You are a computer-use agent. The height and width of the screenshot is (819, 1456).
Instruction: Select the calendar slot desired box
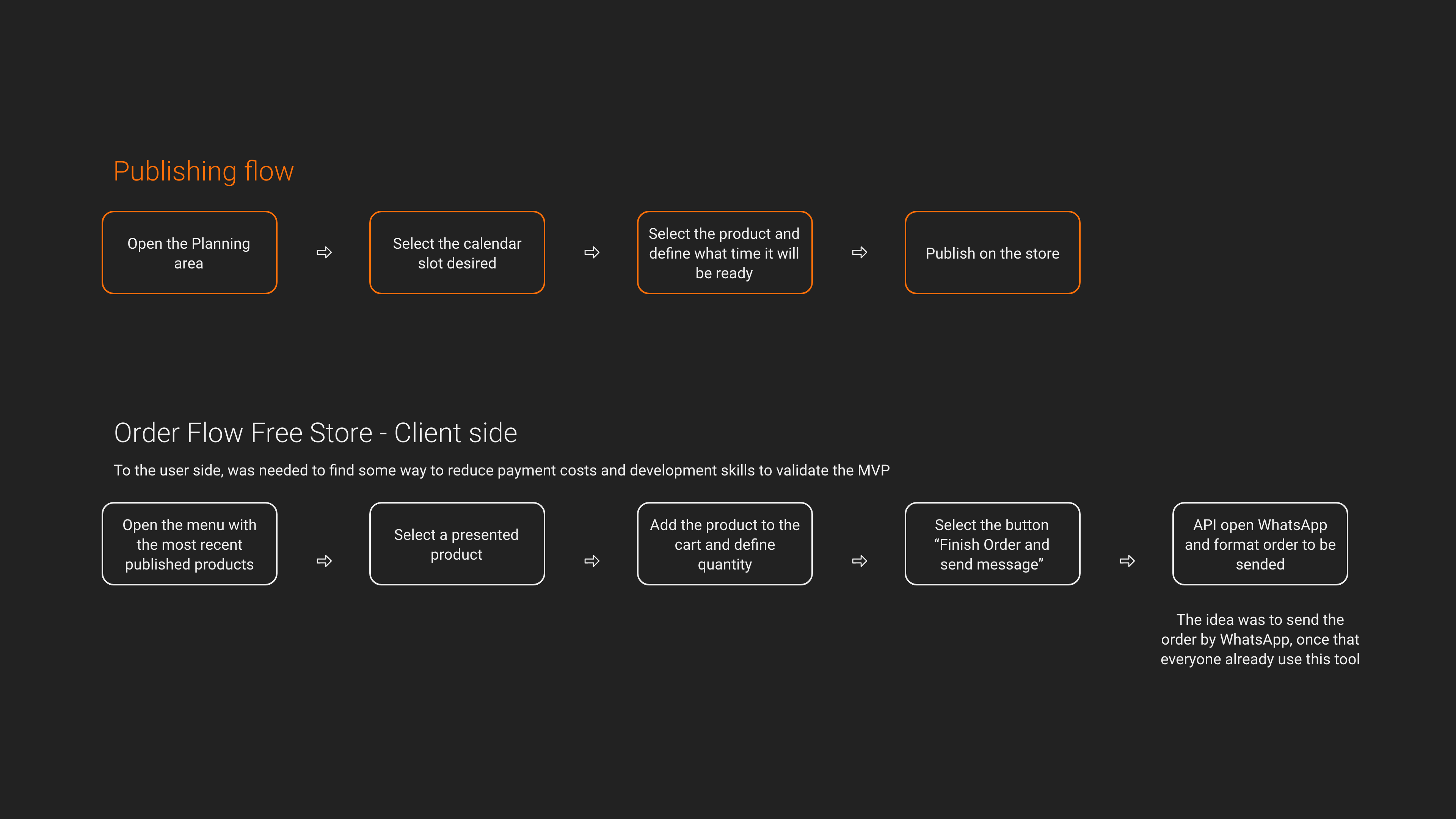457,253
